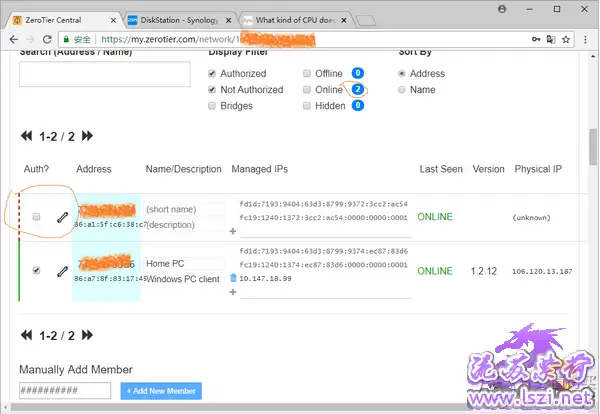Screen dimensions: 600x414
Task: Close the DiskStation Synology tab
Action: [228, 20]
